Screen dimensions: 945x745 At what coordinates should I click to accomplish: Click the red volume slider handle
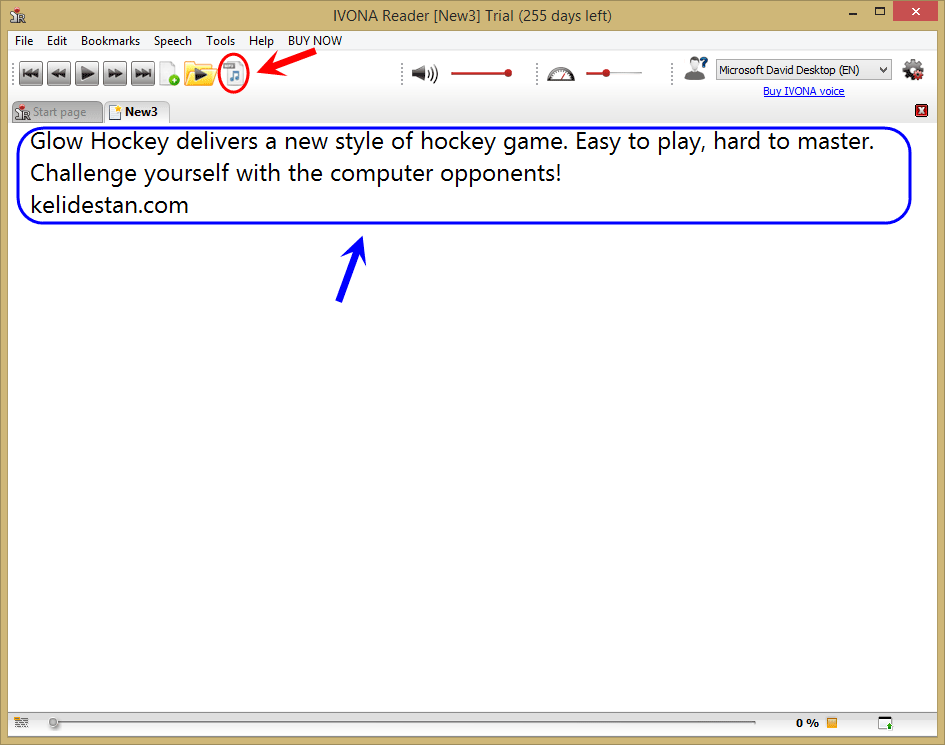[508, 74]
